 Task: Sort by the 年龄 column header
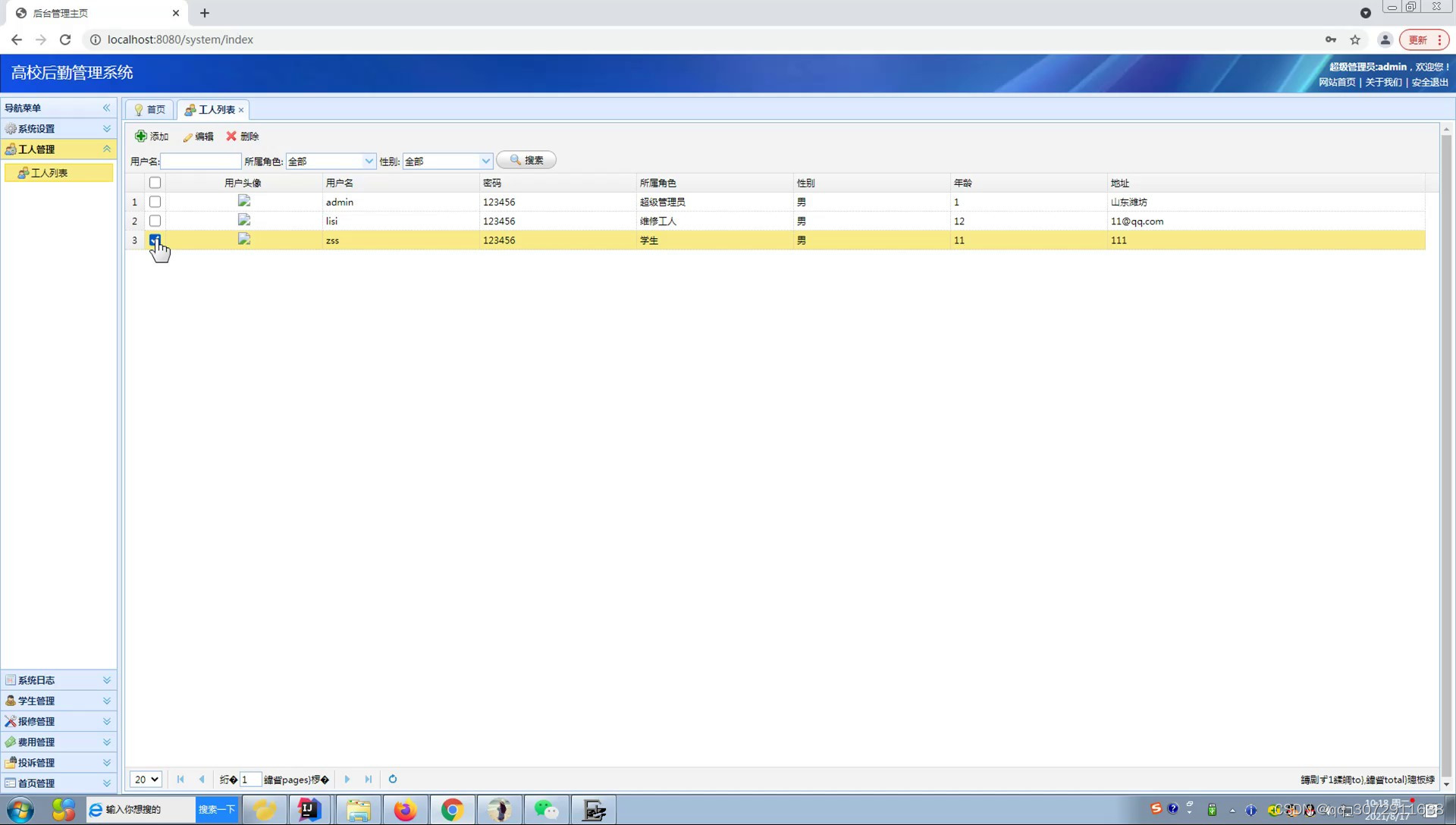(x=1029, y=183)
